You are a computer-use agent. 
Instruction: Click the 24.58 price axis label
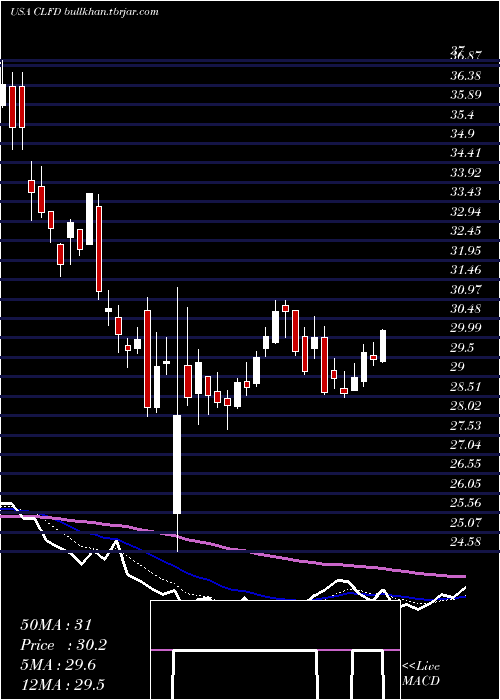[465, 542]
